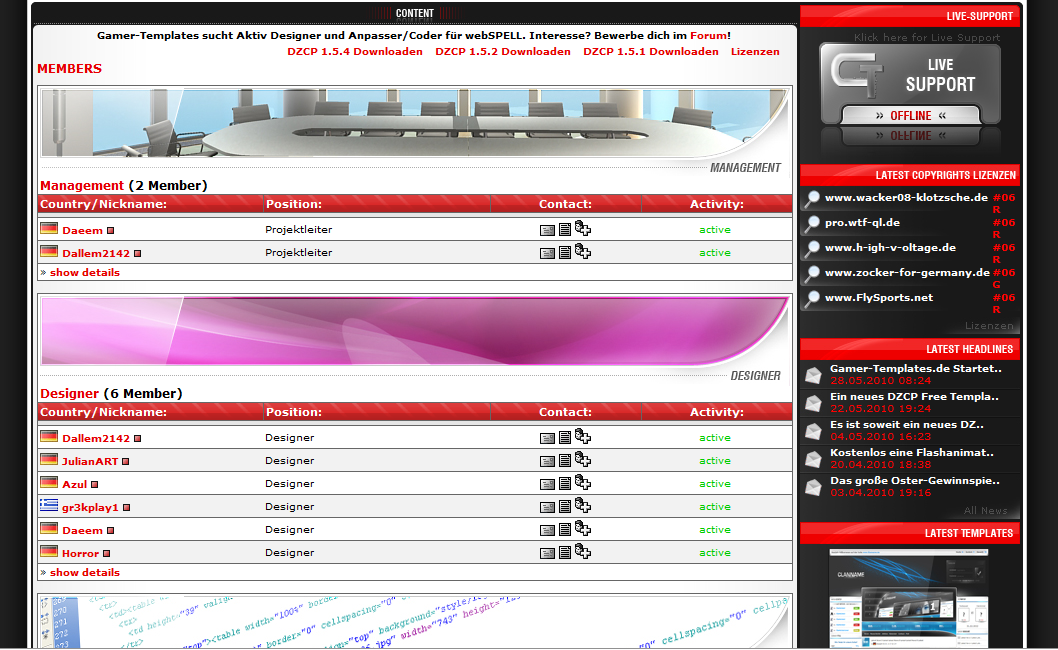1058x650 pixels.
Task: Click active status in Horror row
Action: (x=715, y=553)
